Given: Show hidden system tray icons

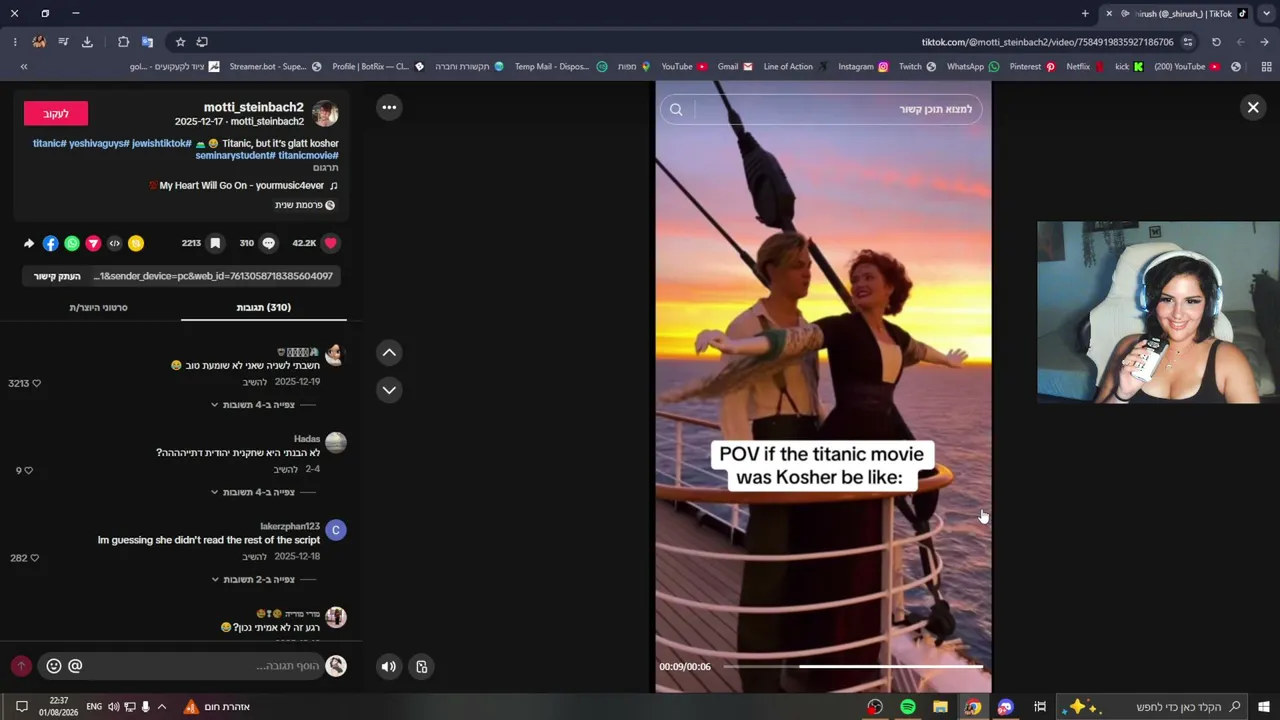Looking at the screenshot, I should pyautogui.click(x=162, y=707).
